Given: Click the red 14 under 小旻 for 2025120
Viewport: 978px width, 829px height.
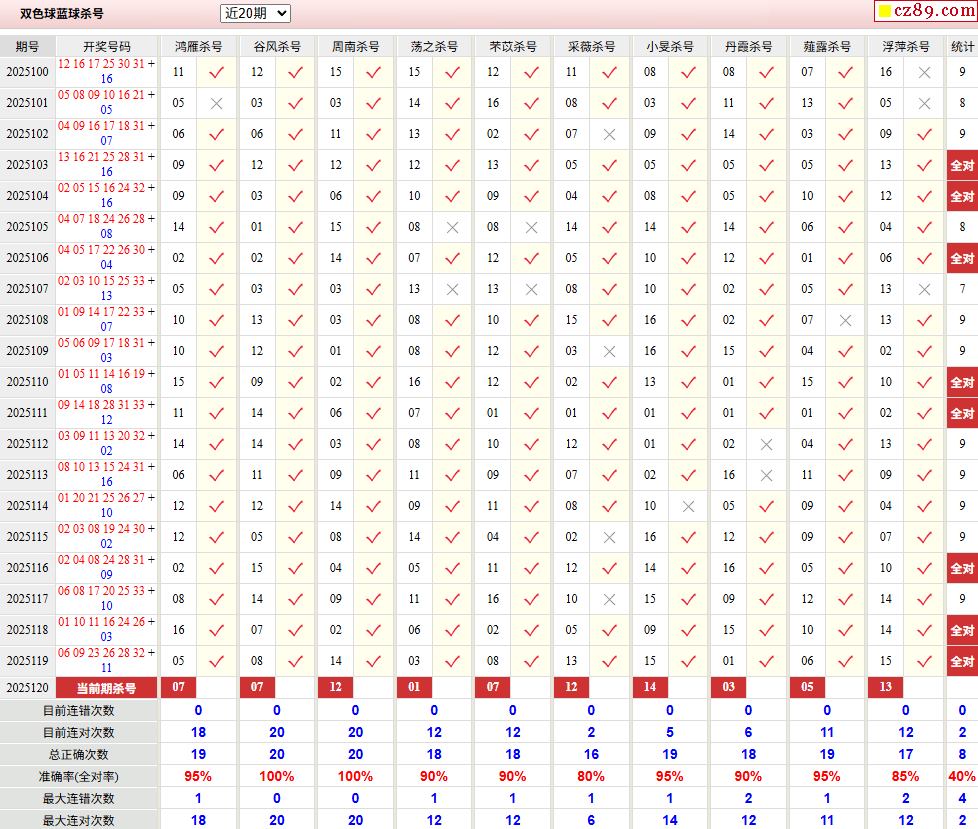Looking at the screenshot, I should [x=650, y=688].
